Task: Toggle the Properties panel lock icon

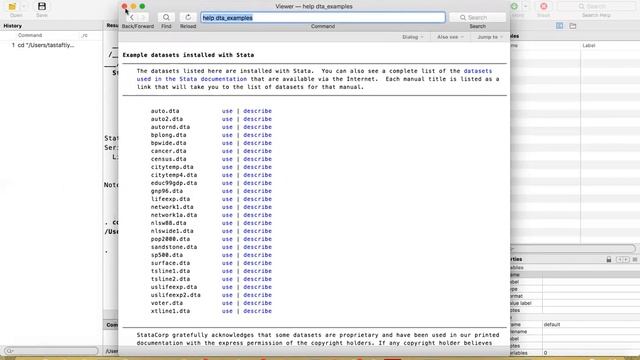Action: [609, 259]
